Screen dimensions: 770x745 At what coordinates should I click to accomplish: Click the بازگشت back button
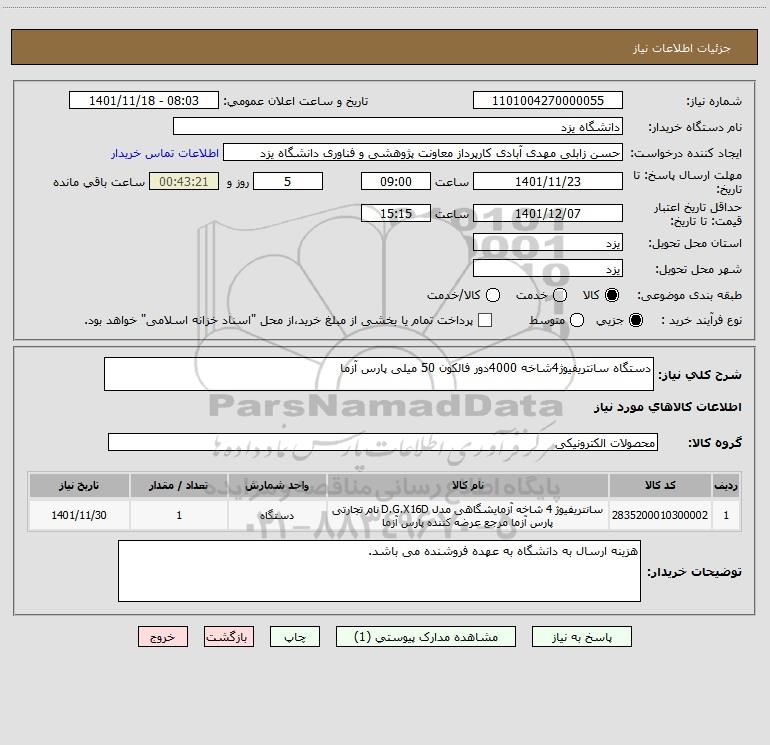[229, 637]
